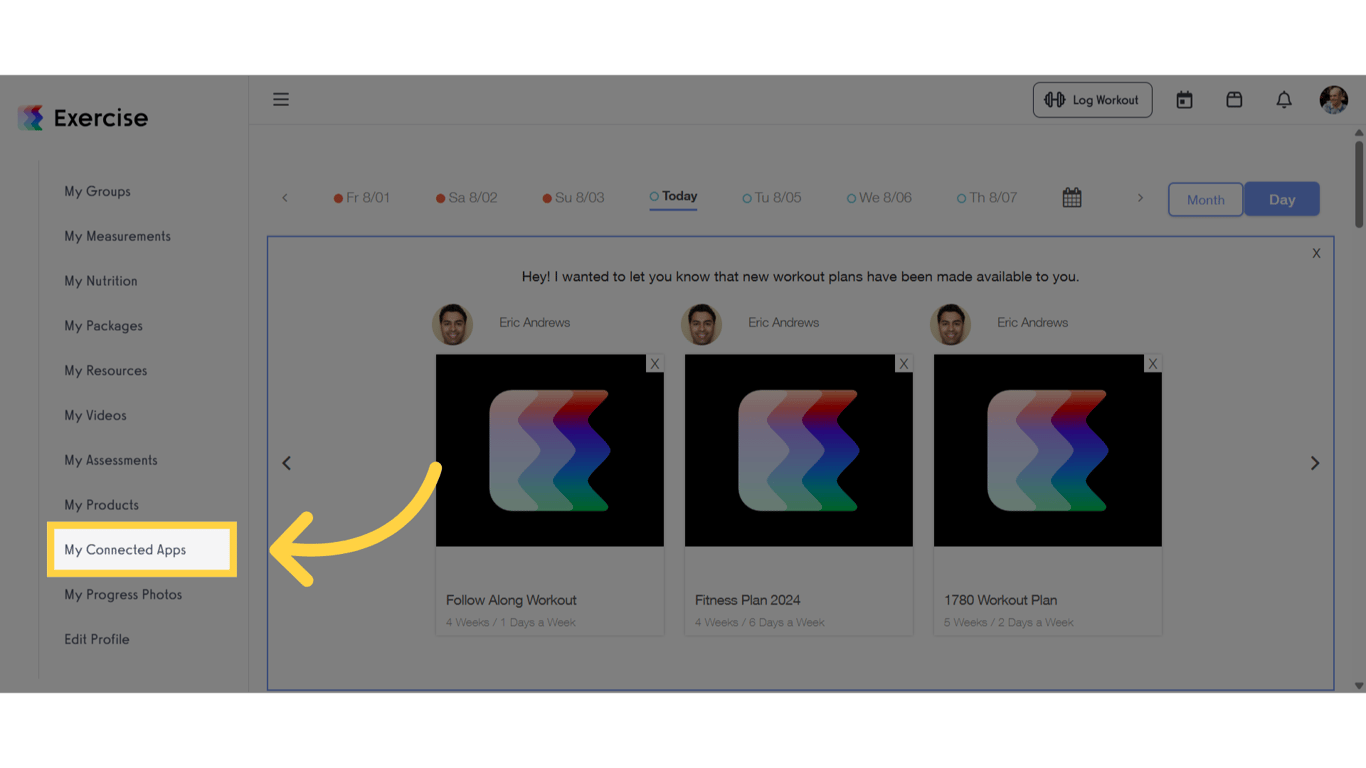Click the dumbbell icon on Log Workout
The height and width of the screenshot is (768, 1366).
(x=1056, y=99)
